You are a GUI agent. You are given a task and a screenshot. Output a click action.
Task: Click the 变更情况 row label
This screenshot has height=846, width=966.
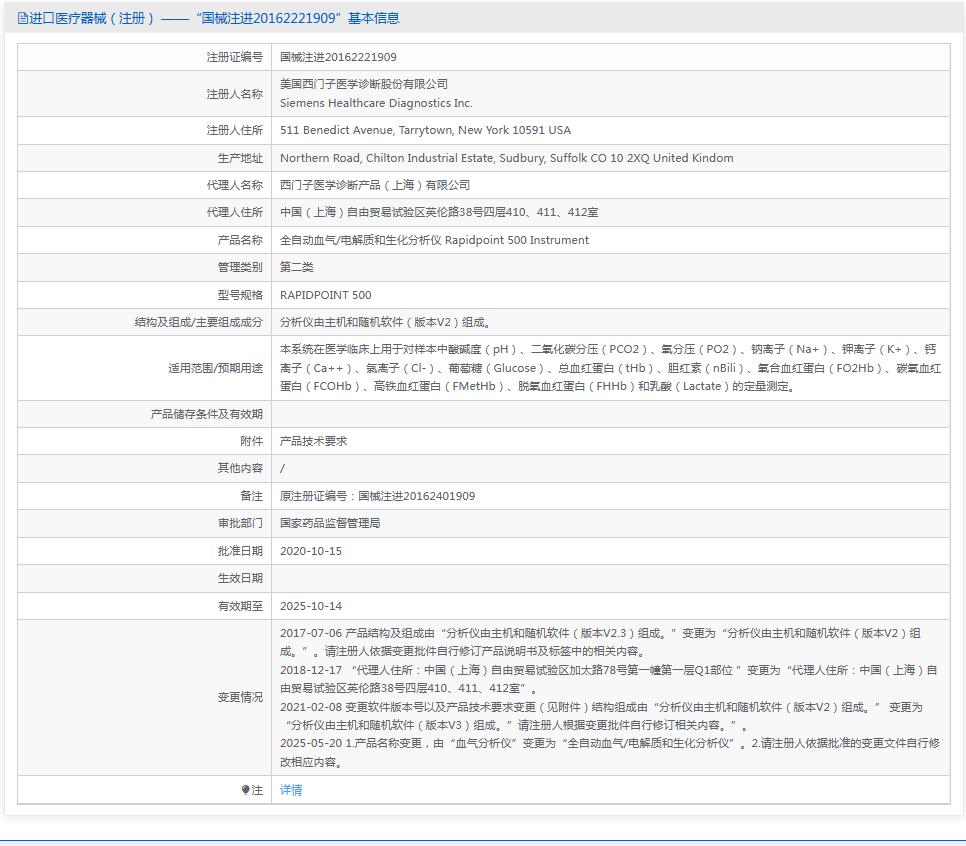click(x=240, y=697)
